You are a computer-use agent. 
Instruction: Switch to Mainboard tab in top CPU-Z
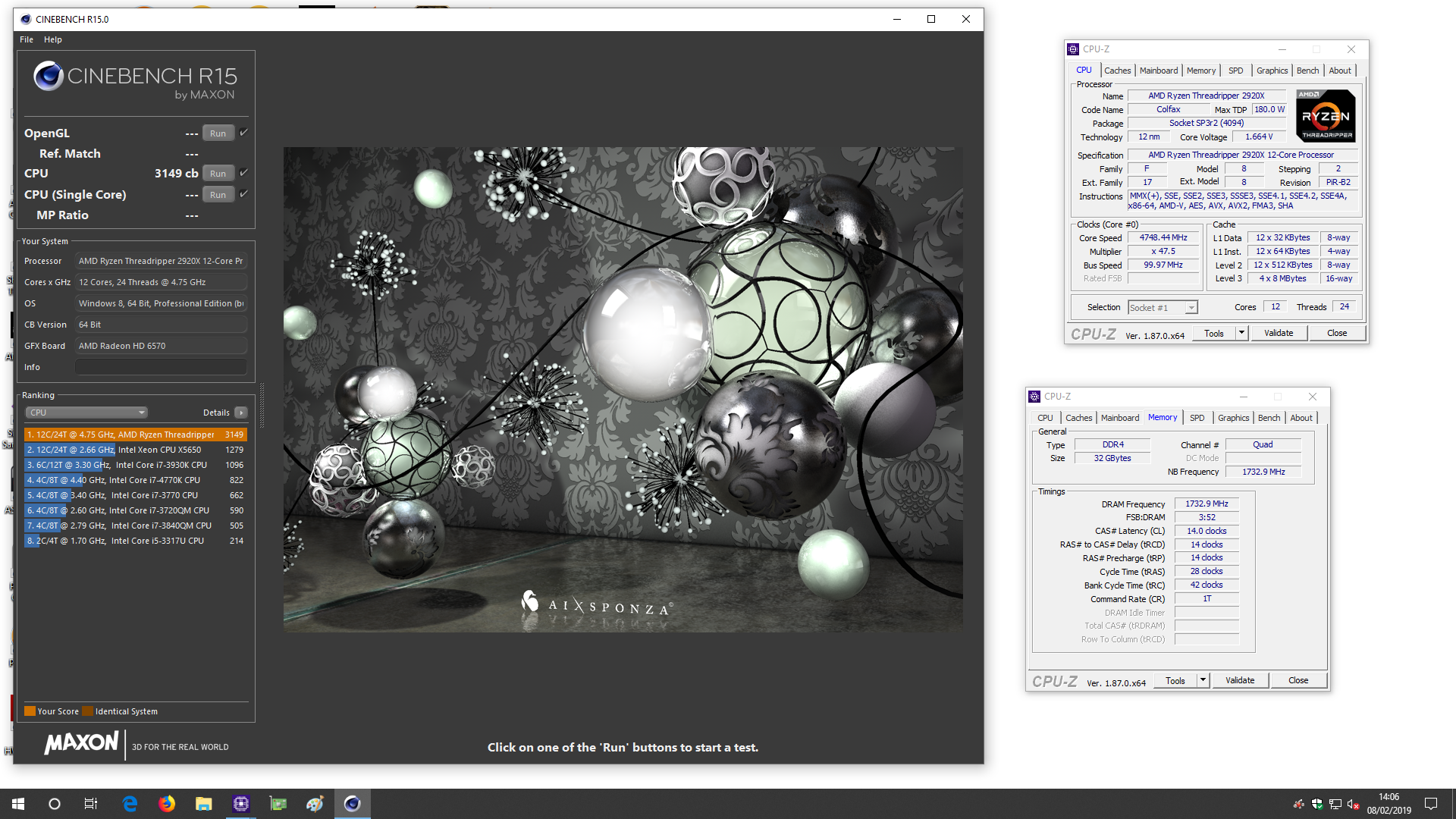pyautogui.click(x=1159, y=71)
